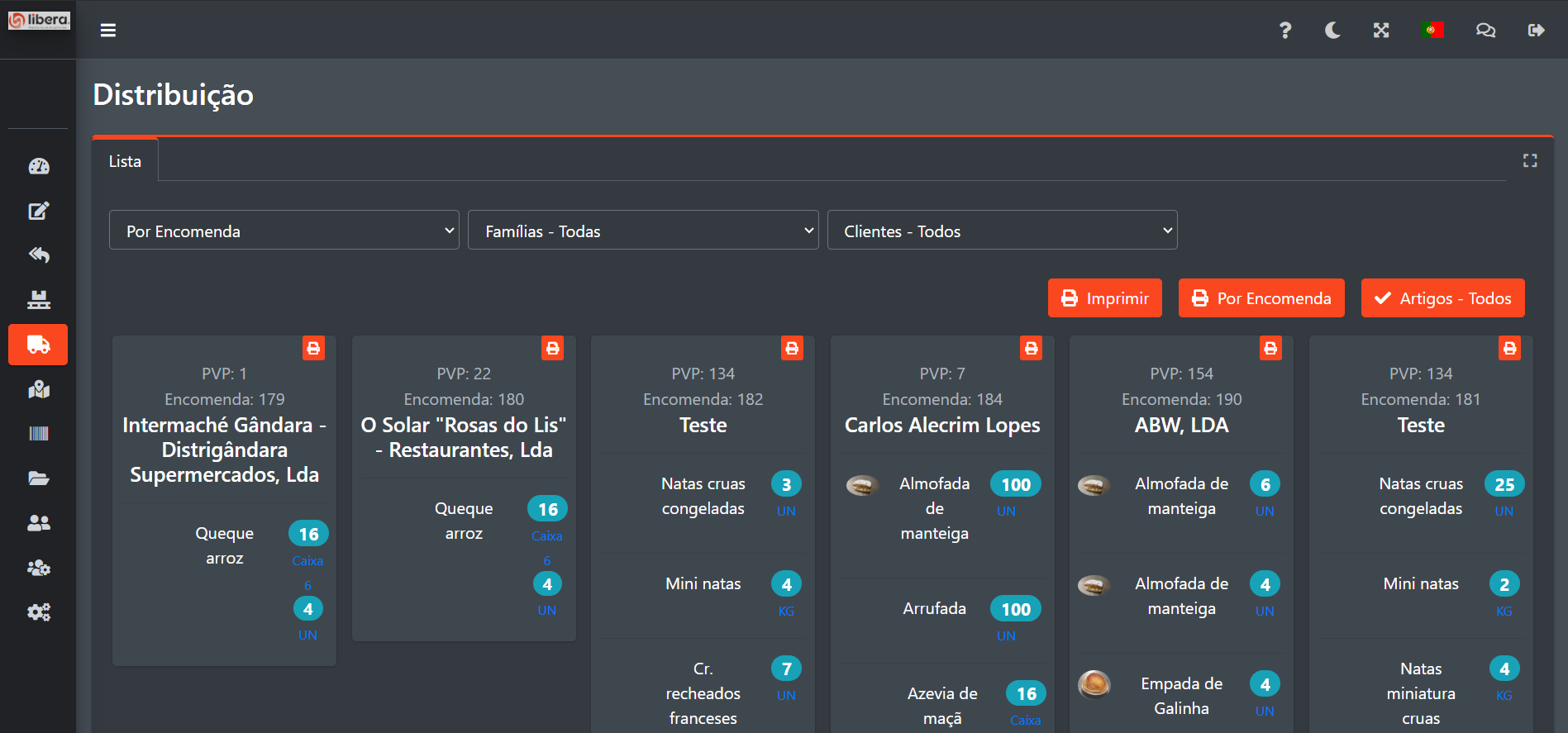Toggle the hamburger sidebar menu
This screenshot has height=733, width=1568.
click(108, 31)
